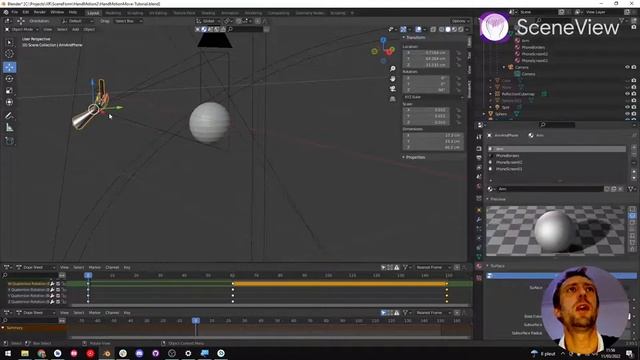Toggle viewport overlays button

pos(418,29)
